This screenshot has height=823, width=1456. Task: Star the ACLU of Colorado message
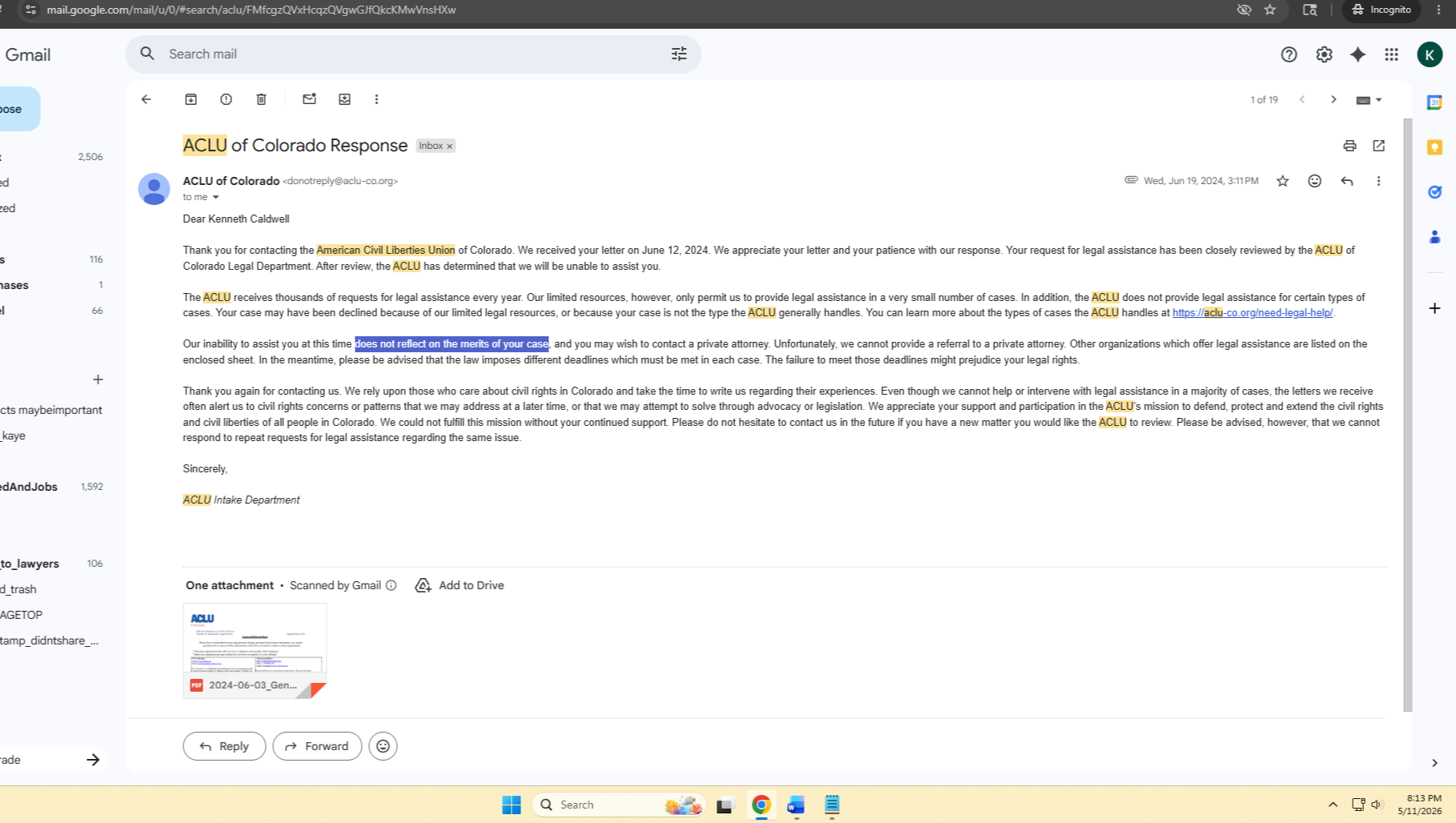[x=1282, y=181]
